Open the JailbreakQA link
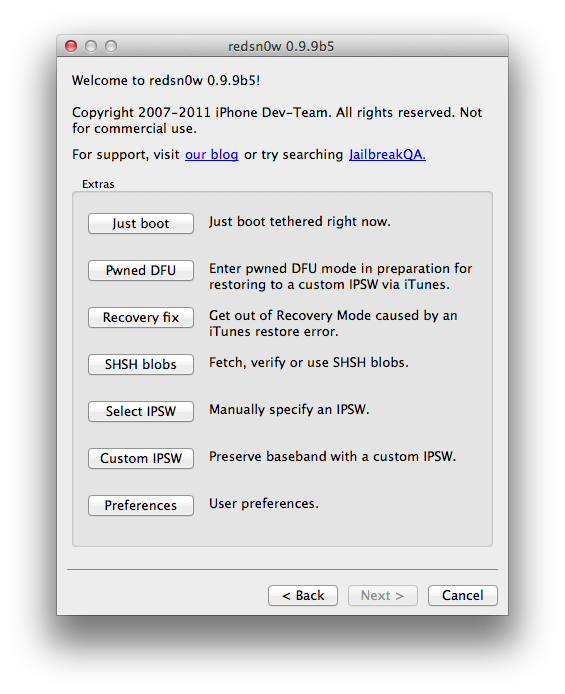Viewport: 565px width, 694px height. pyautogui.click(x=387, y=154)
